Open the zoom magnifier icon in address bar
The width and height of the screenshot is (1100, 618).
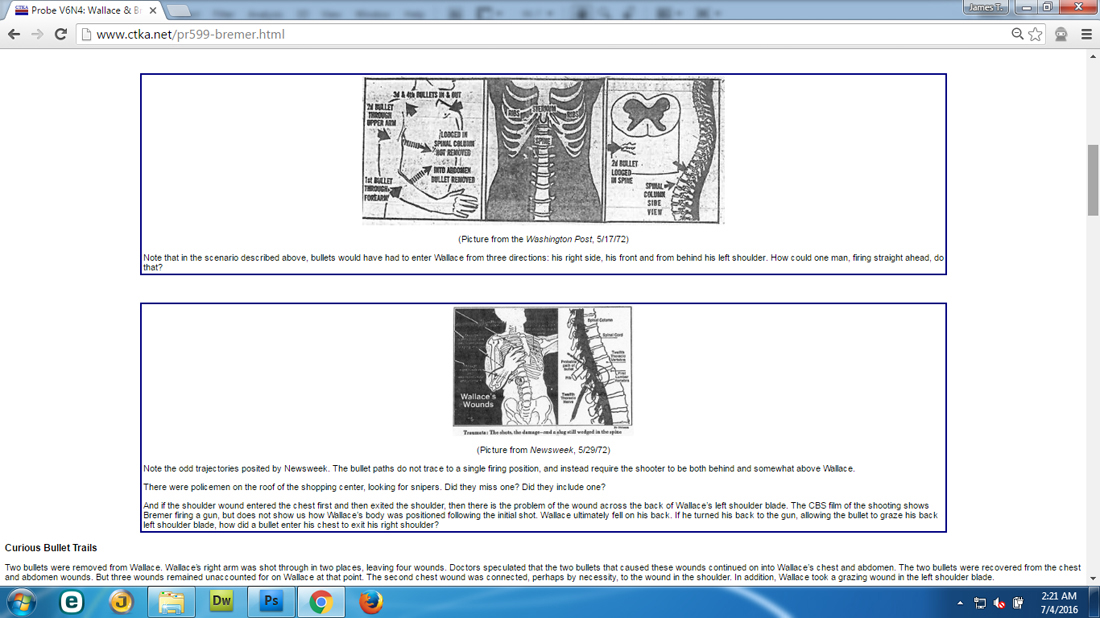click(x=1017, y=34)
